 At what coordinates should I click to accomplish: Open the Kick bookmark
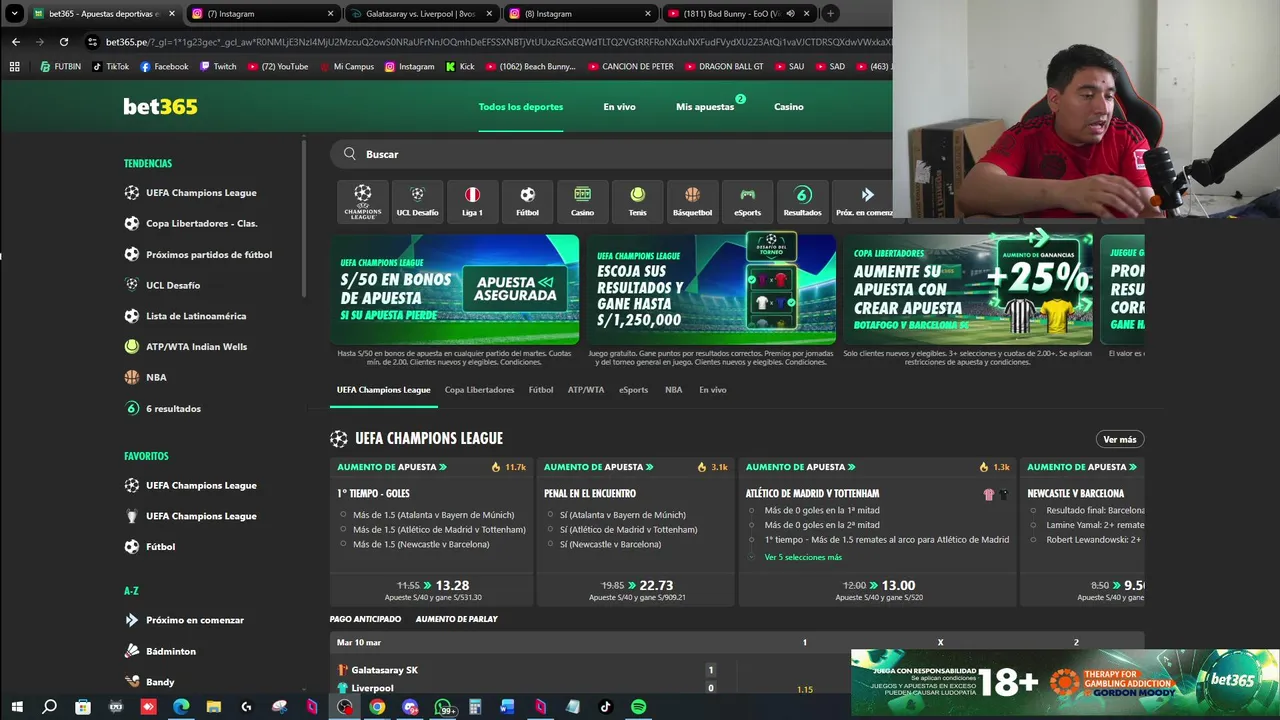(459, 66)
